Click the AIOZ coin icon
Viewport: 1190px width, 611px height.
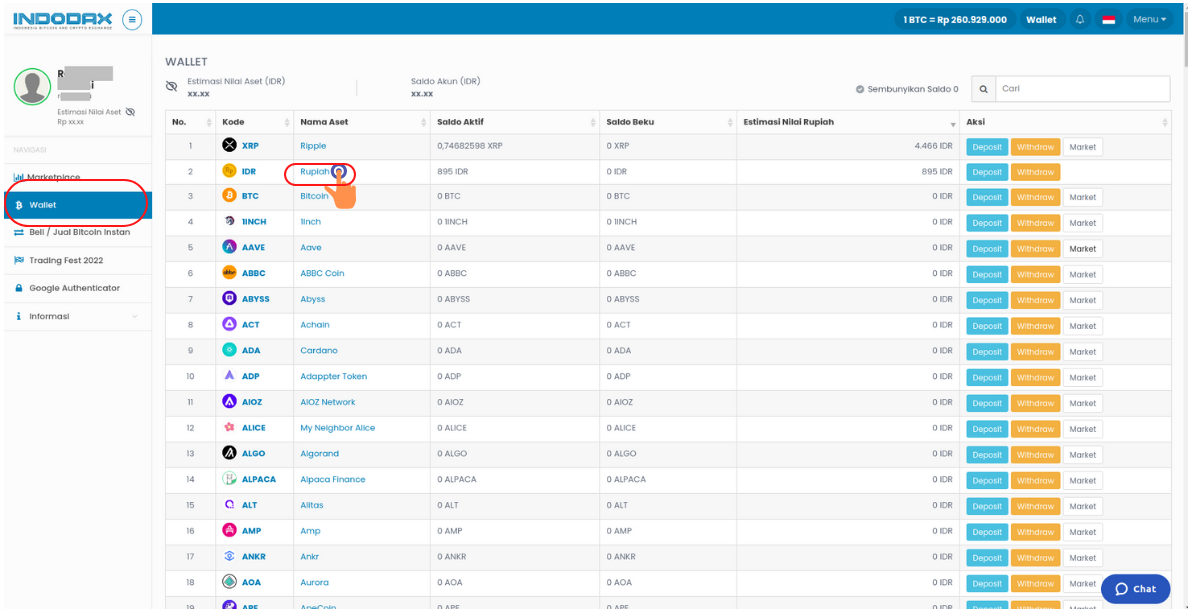click(x=229, y=402)
